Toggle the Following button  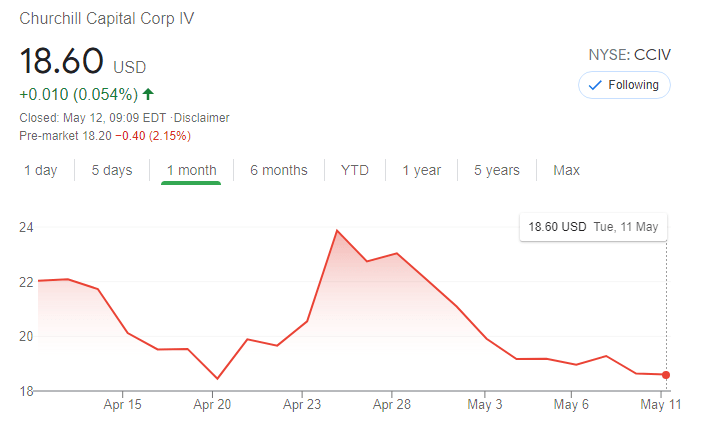coord(624,85)
